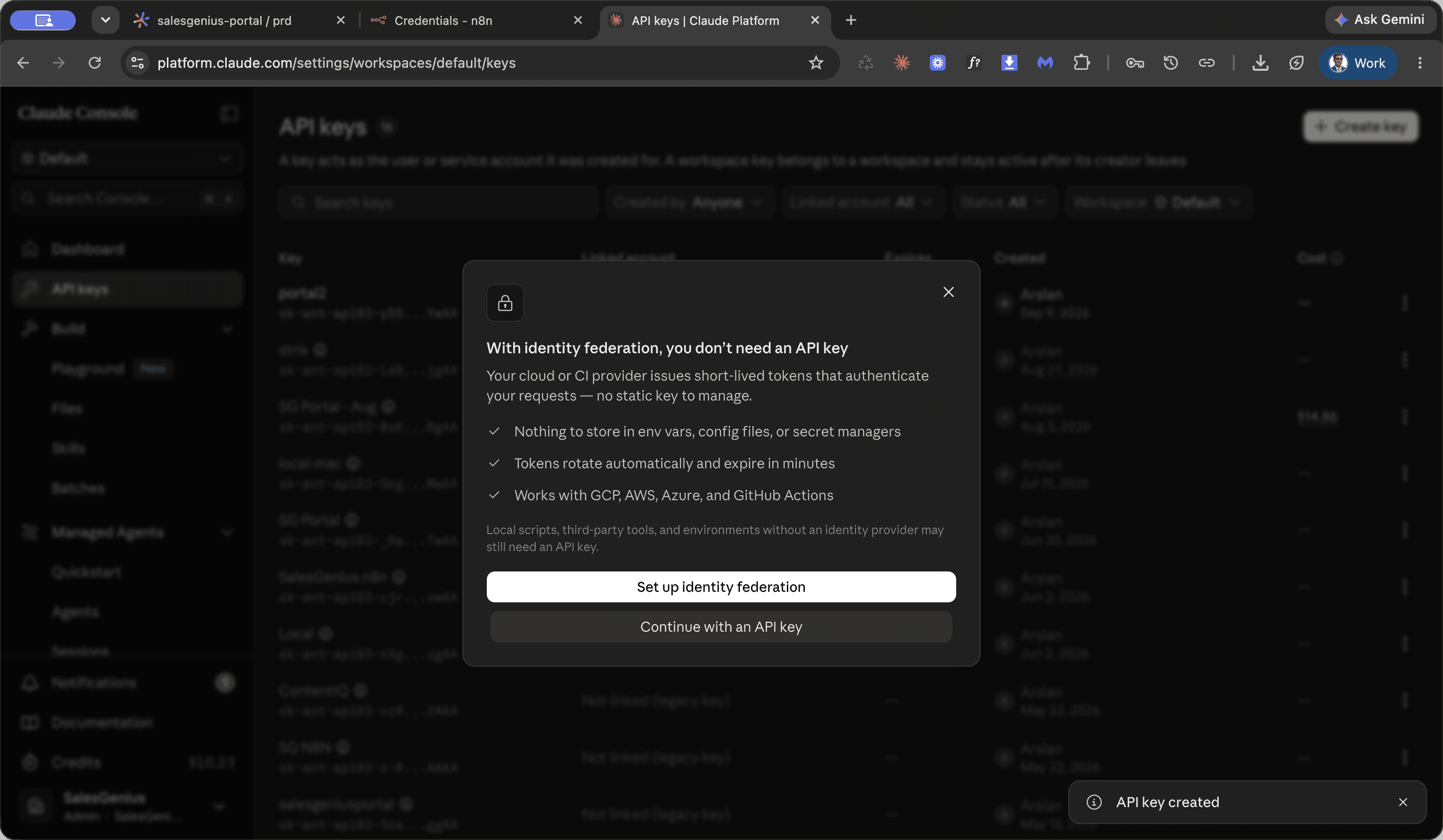The height and width of the screenshot is (840, 1443).
Task: Open the Workspace Default filter
Action: coord(1158,202)
